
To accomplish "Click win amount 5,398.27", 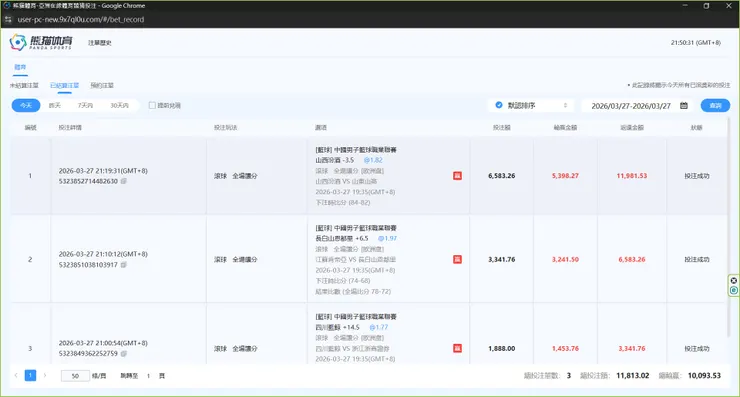I will [x=565, y=176].
